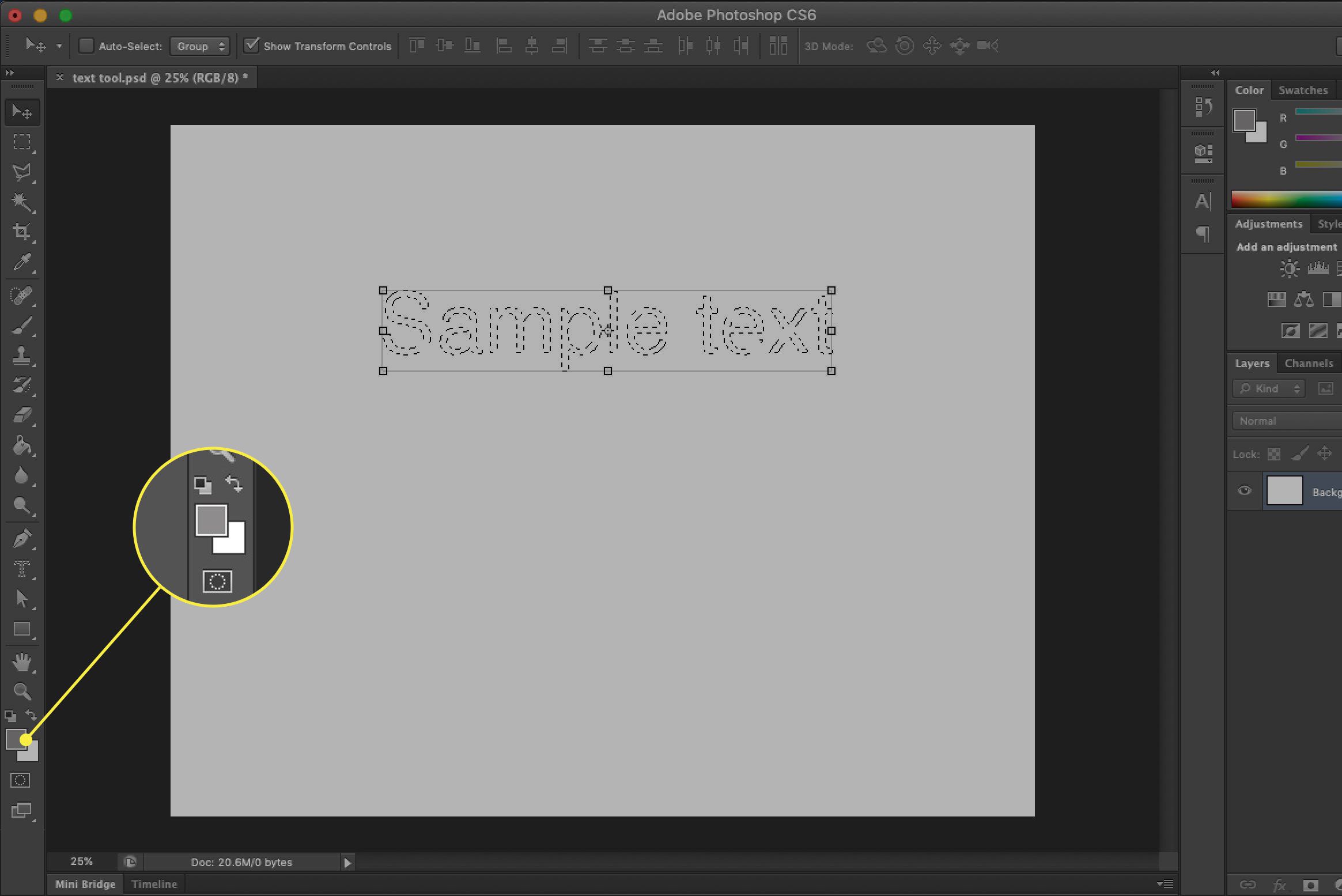Open layer styles fx button
The height and width of the screenshot is (896, 1342).
(x=1279, y=884)
